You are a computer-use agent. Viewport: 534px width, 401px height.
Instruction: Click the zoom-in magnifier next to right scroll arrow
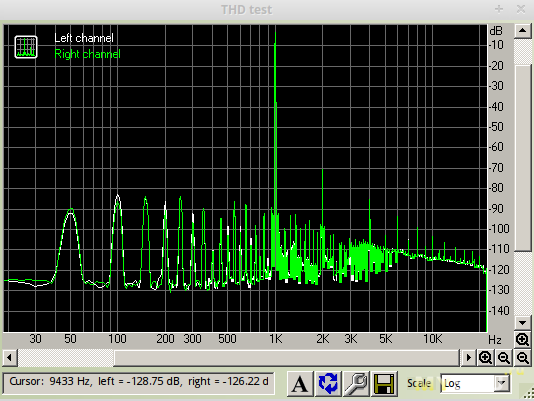click(x=485, y=358)
